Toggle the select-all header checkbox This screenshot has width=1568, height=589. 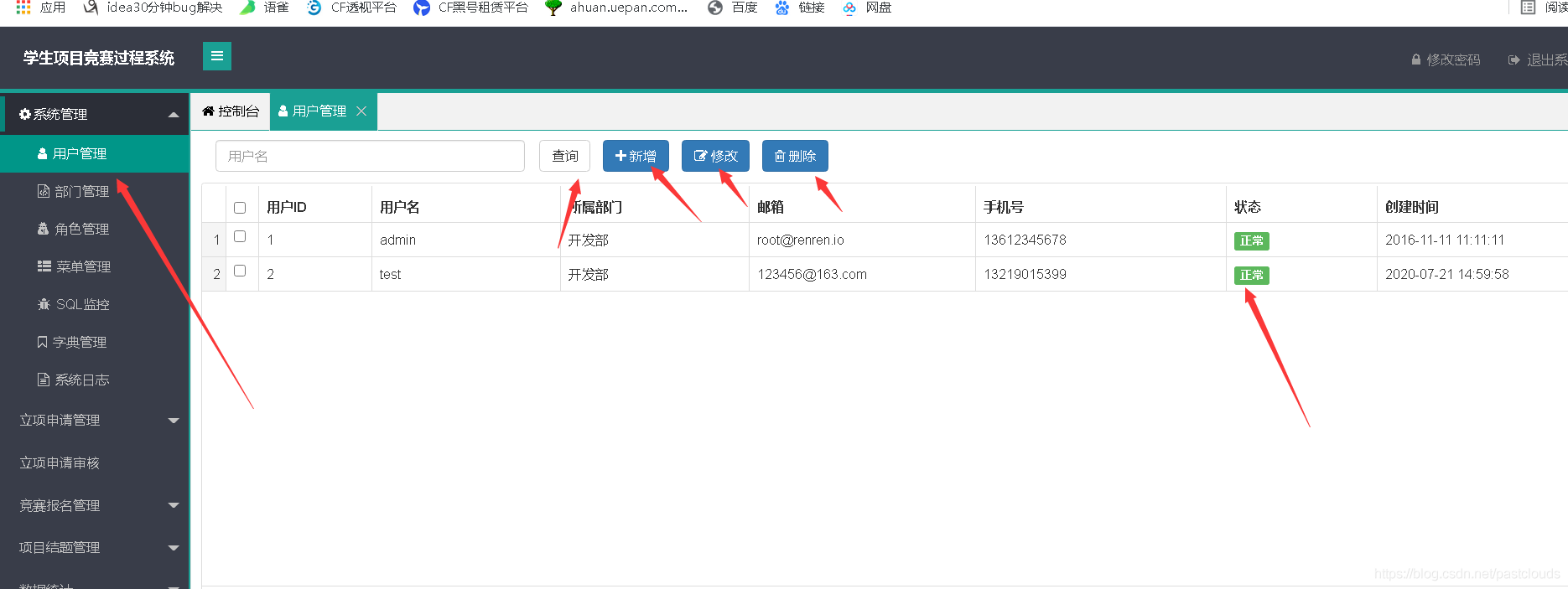pos(240,208)
